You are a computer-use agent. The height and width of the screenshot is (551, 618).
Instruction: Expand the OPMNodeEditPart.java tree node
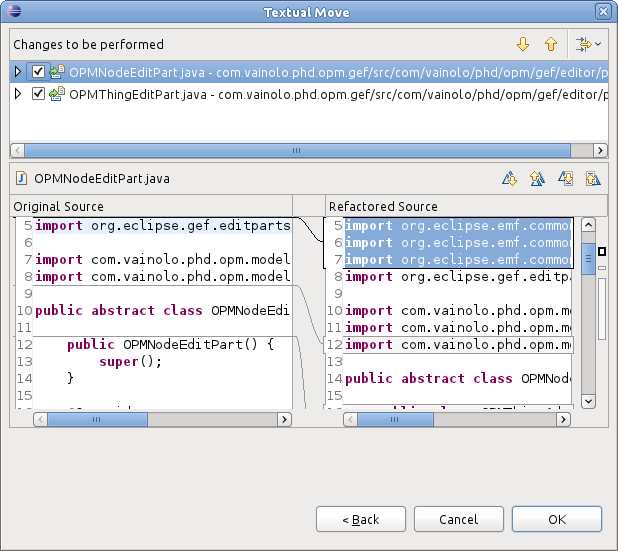[18, 72]
